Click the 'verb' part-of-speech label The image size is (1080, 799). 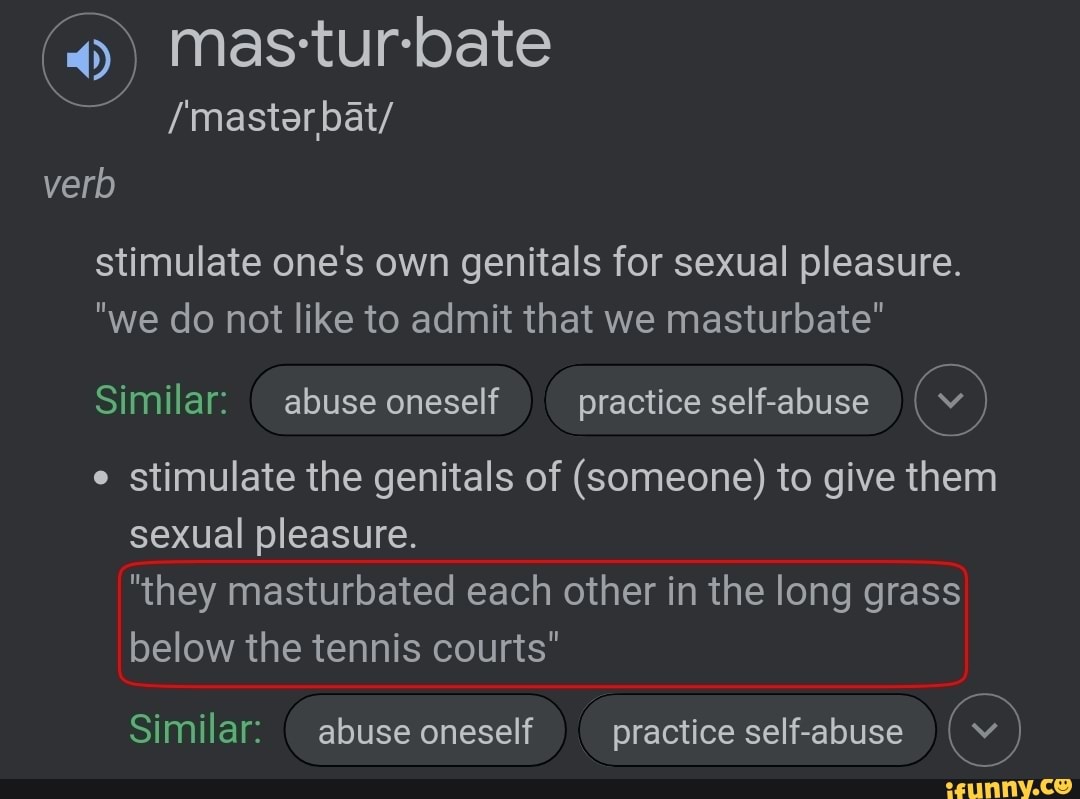click(x=79, y=185)
